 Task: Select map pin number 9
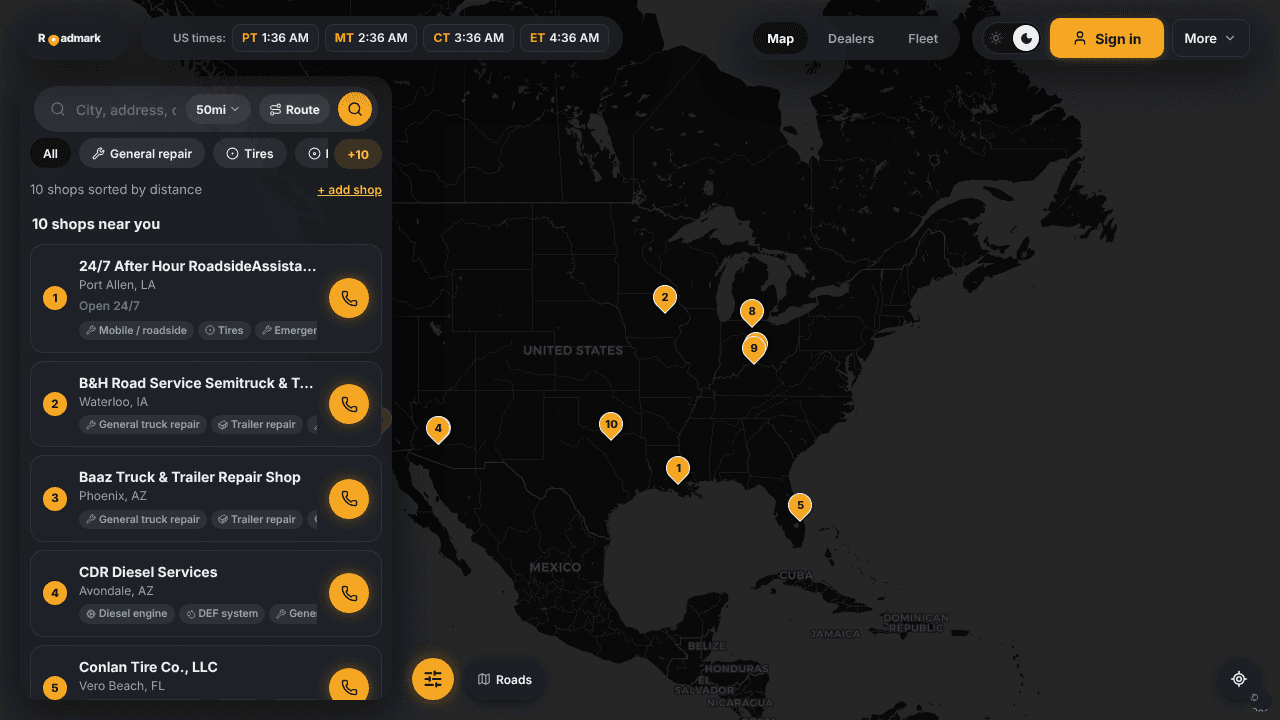point(754,349)
